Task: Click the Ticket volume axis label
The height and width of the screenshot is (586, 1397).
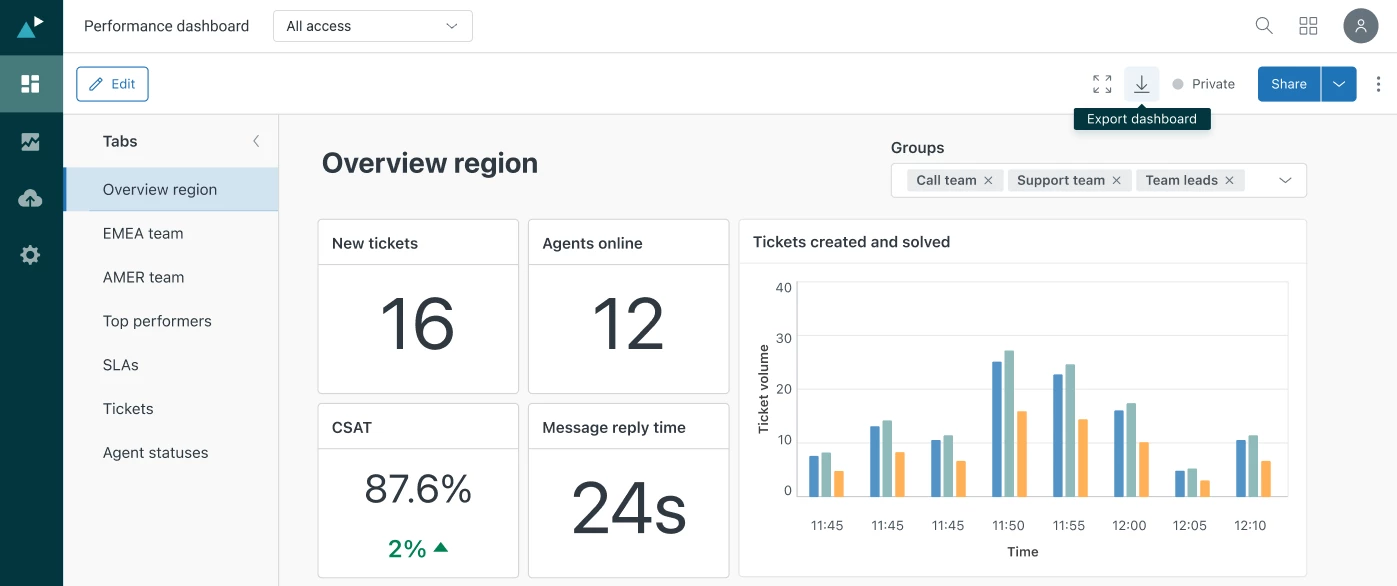Action: [x=764, y=389]
